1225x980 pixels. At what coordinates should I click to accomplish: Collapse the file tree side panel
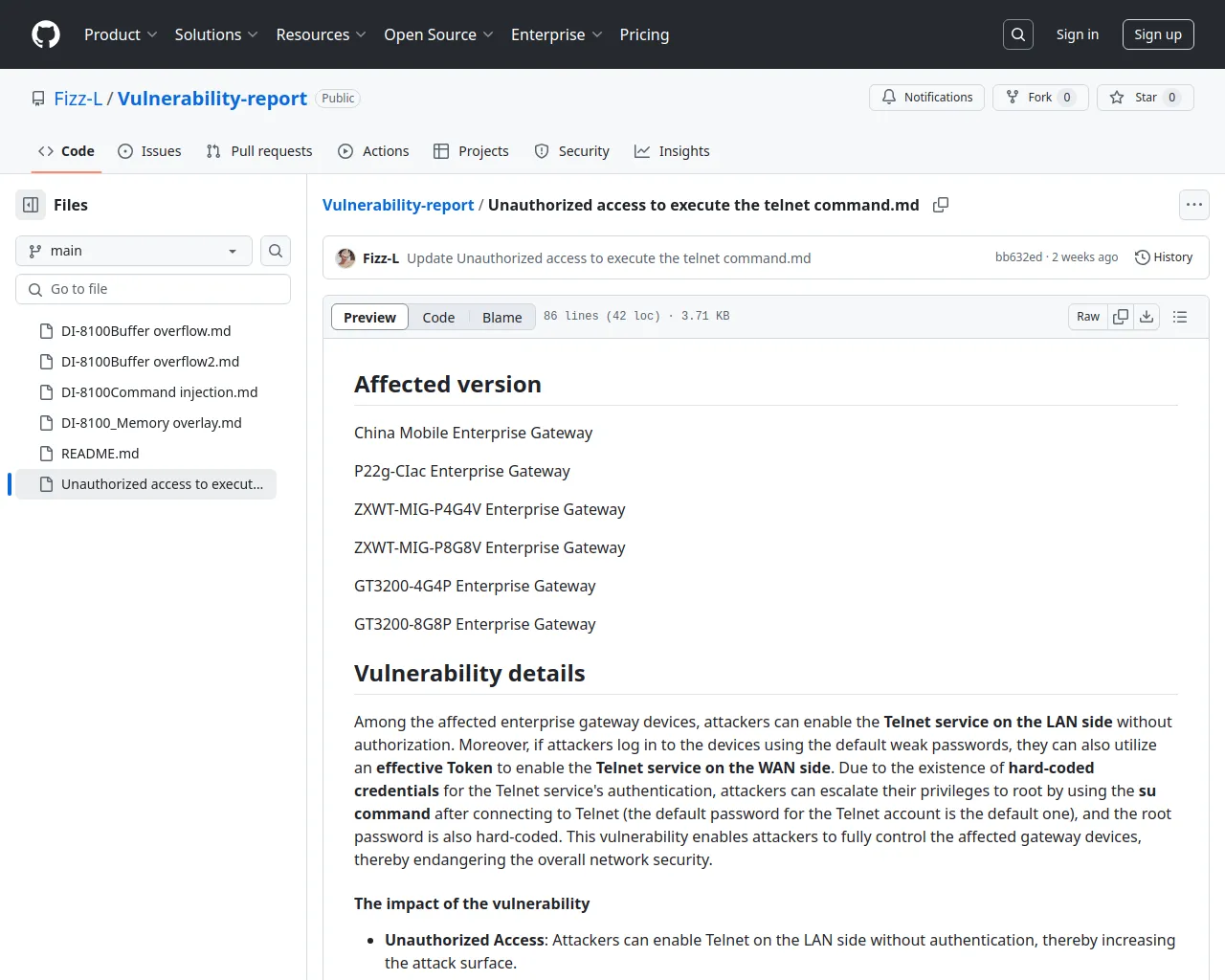31,205
